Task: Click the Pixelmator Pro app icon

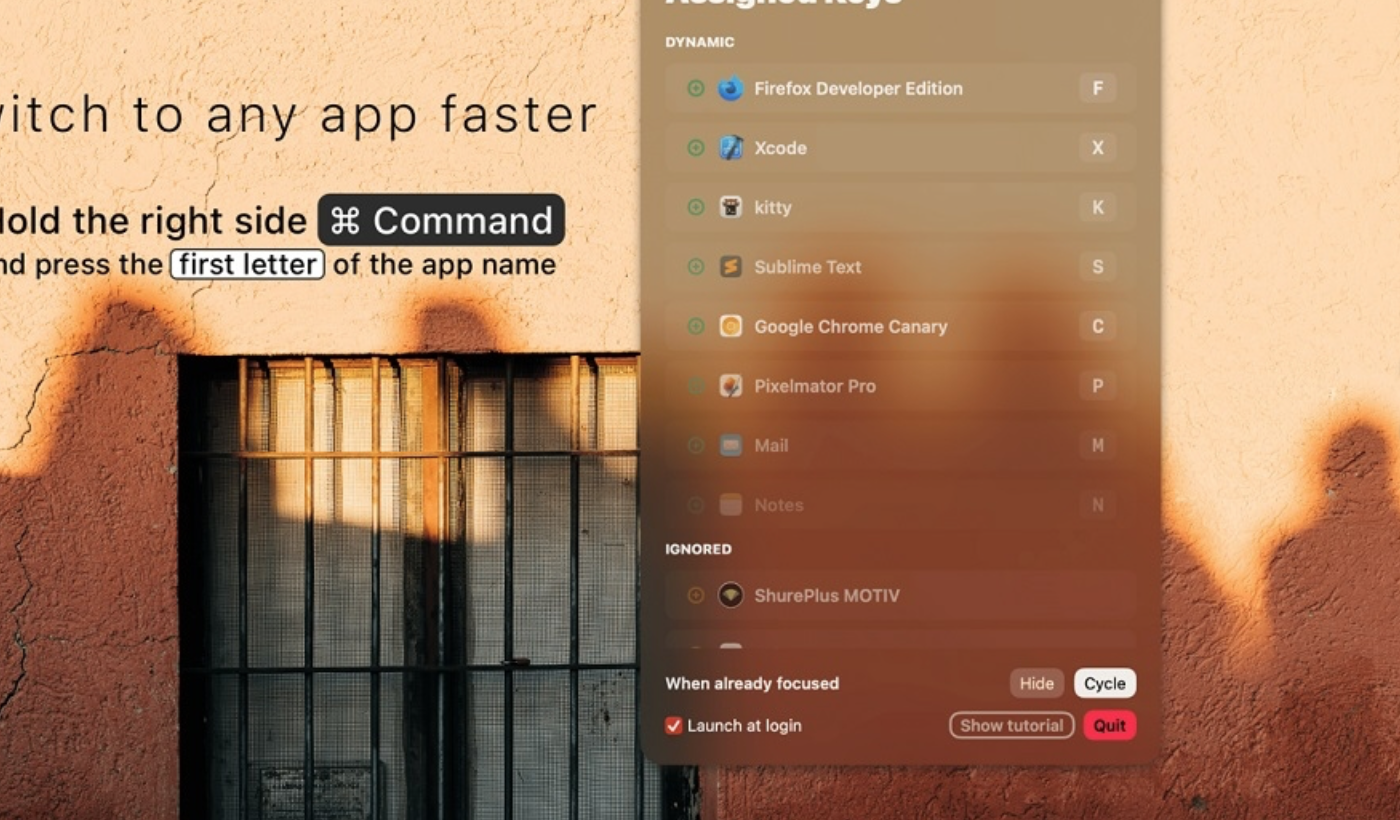Action: coord(731,386)
